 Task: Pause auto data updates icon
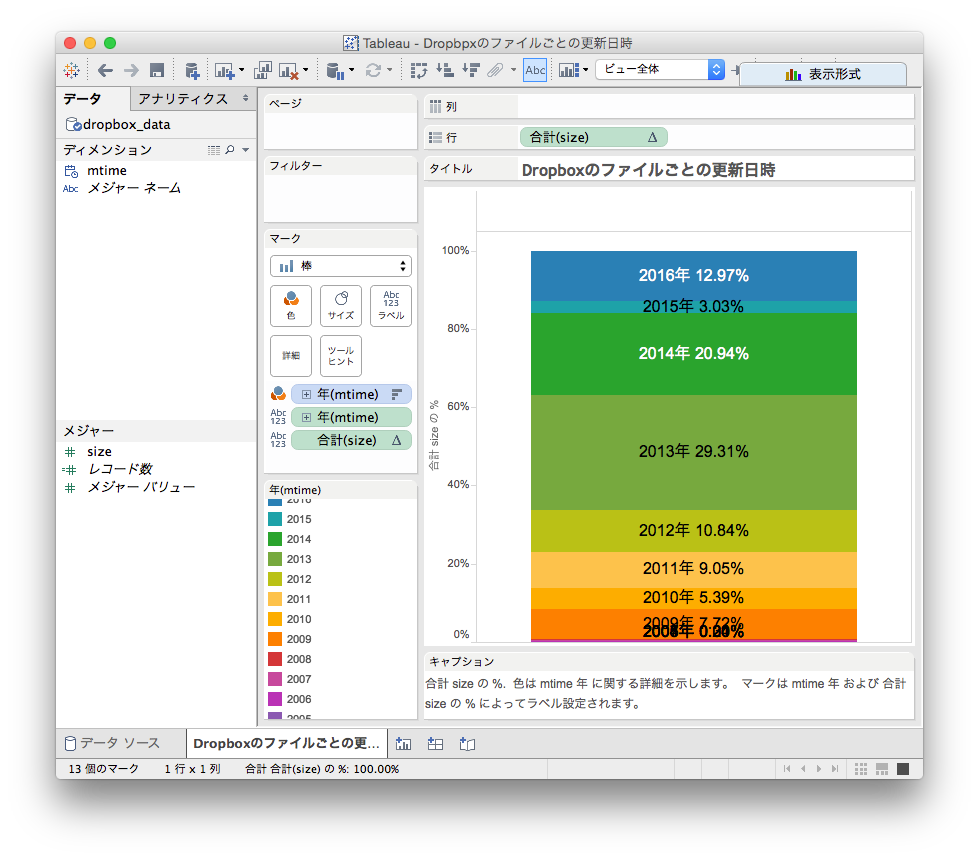(x=335, y=71)
